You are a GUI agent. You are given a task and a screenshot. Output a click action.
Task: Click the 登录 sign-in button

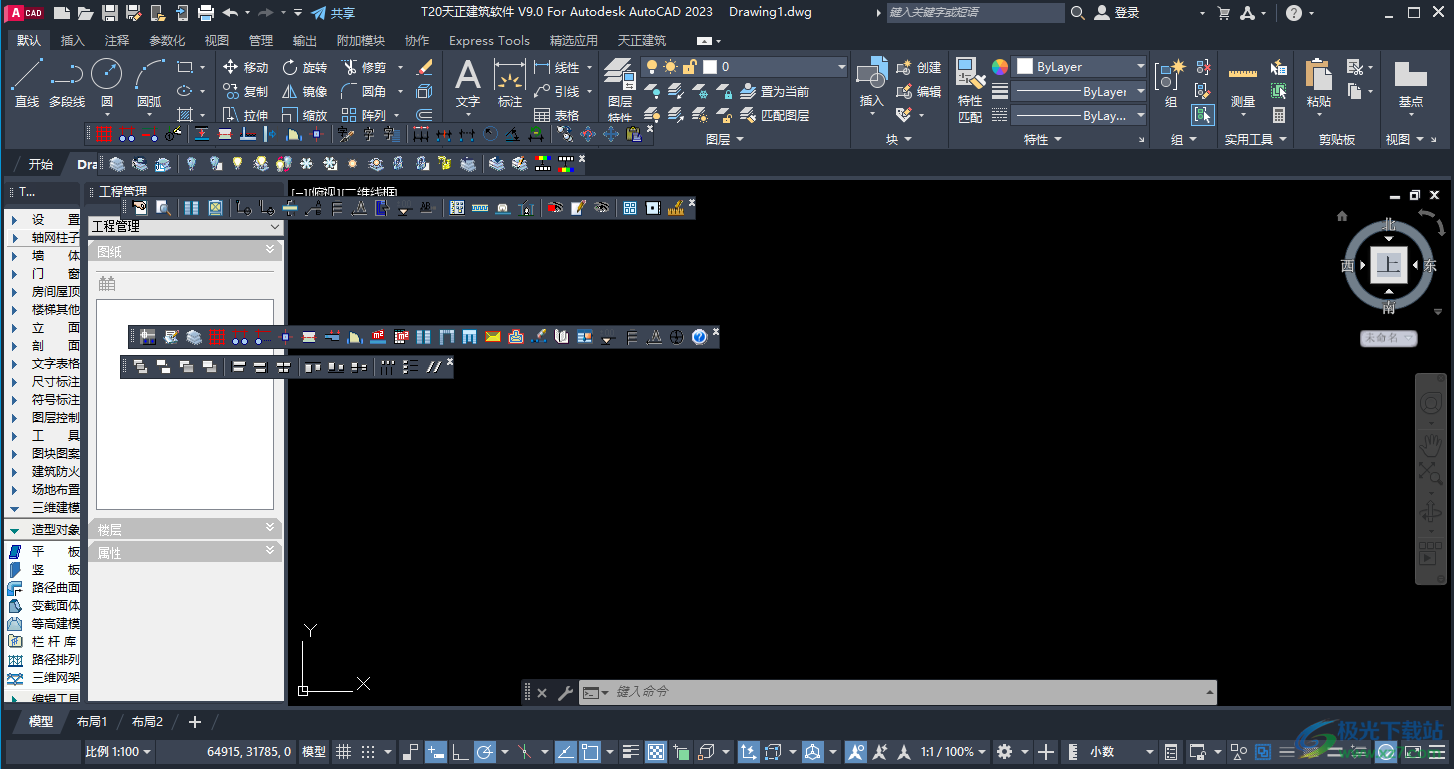click(x=1117, y=13)
